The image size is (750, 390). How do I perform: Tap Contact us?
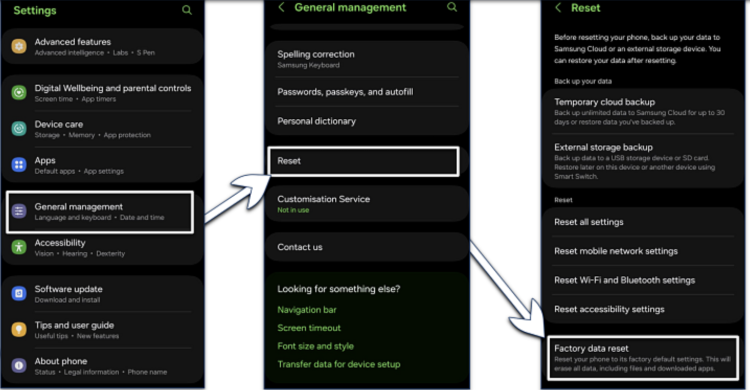coord(367,247)
